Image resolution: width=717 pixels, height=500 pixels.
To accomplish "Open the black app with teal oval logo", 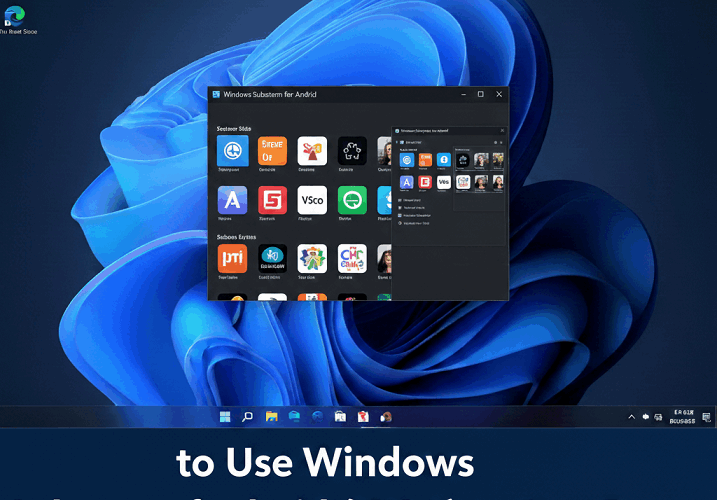I will 272,258.
